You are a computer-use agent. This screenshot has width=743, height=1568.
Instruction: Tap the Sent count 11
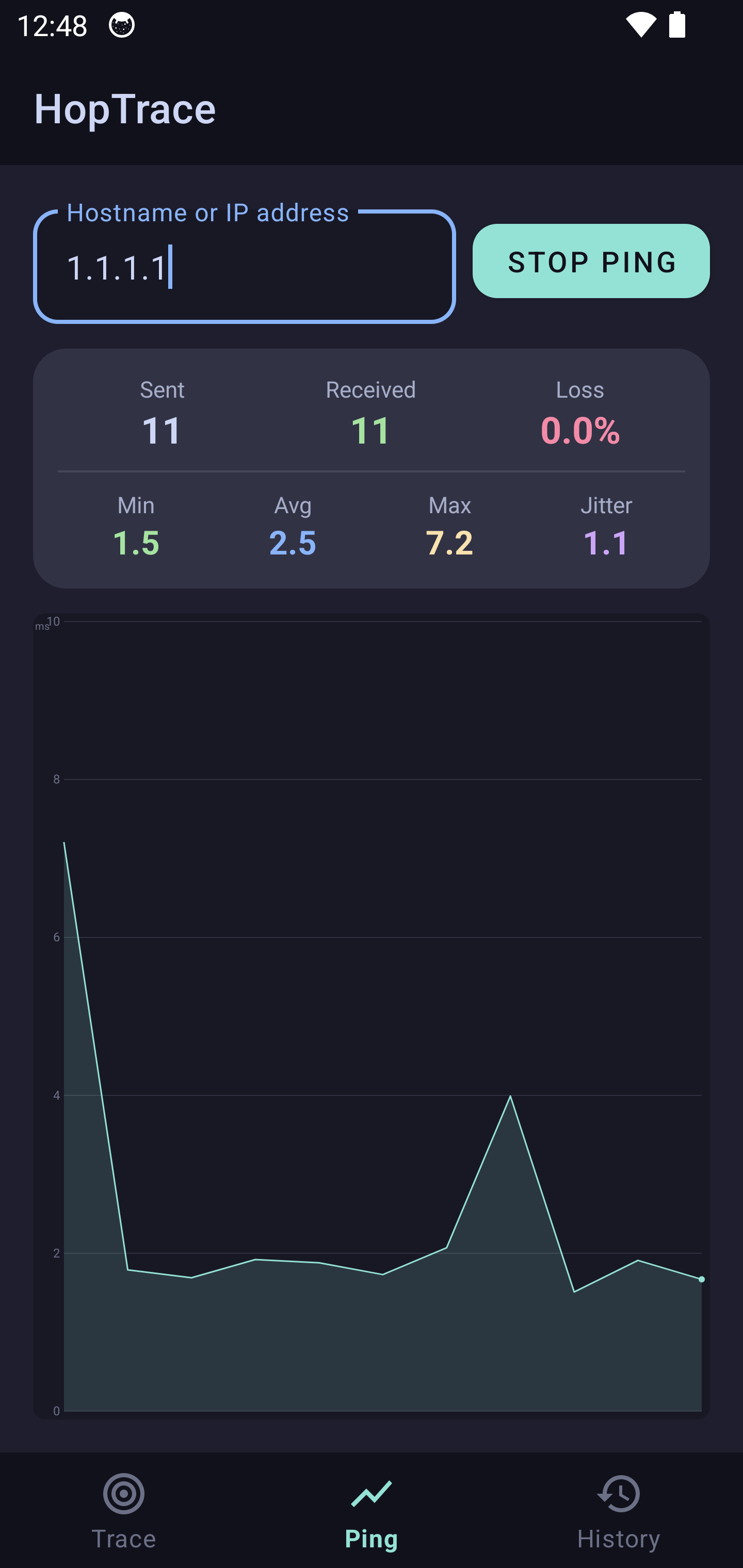[x=162, y=430]
